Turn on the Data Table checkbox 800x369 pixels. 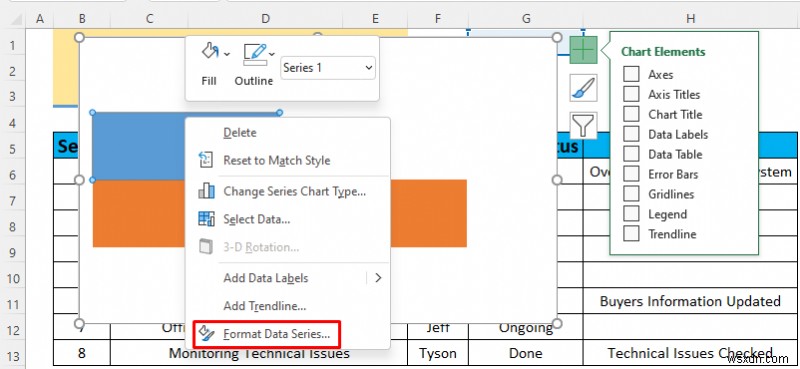[631, 154]
